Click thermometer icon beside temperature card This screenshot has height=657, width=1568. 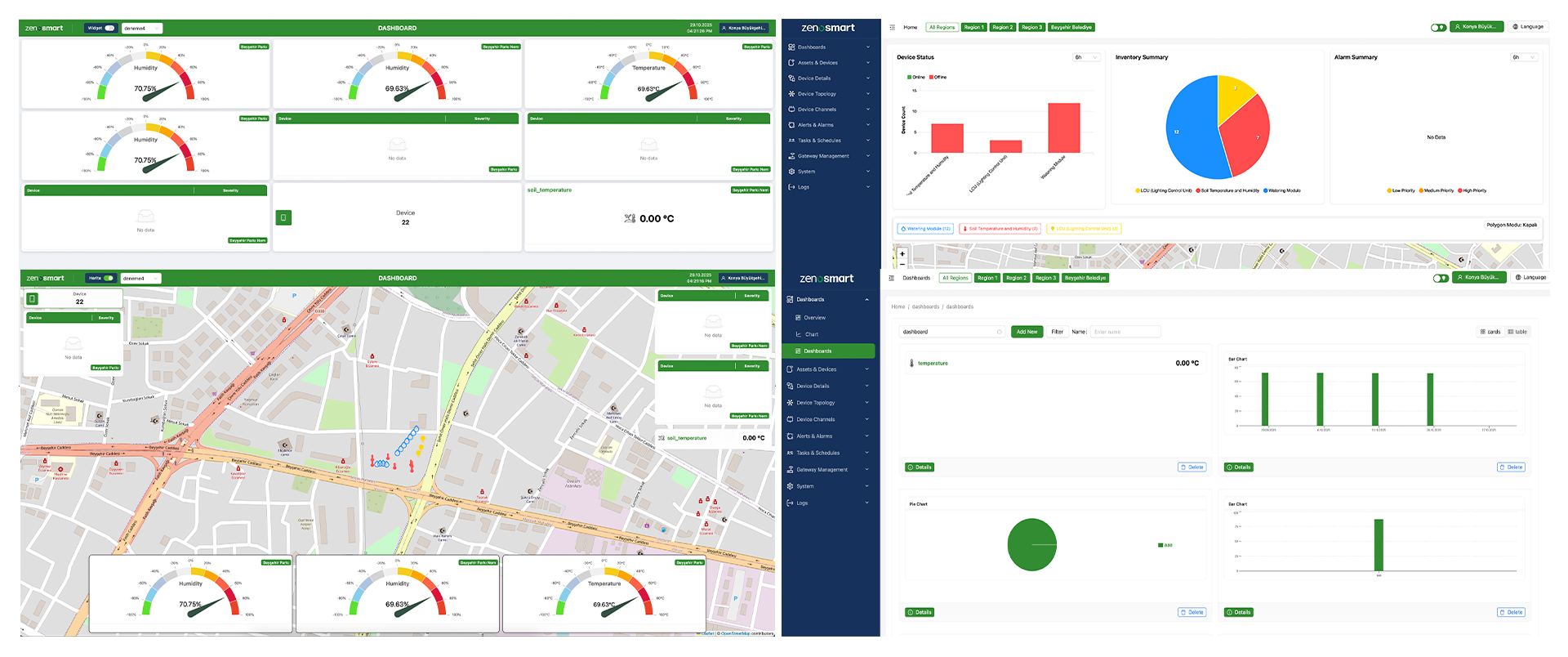[911, 363]
